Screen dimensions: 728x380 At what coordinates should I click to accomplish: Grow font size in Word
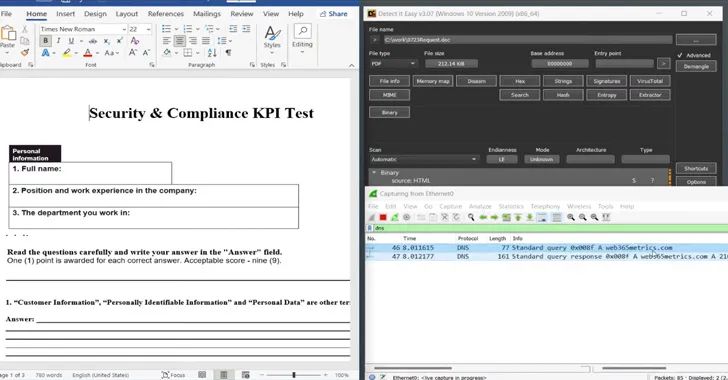(x=133, y=52)
